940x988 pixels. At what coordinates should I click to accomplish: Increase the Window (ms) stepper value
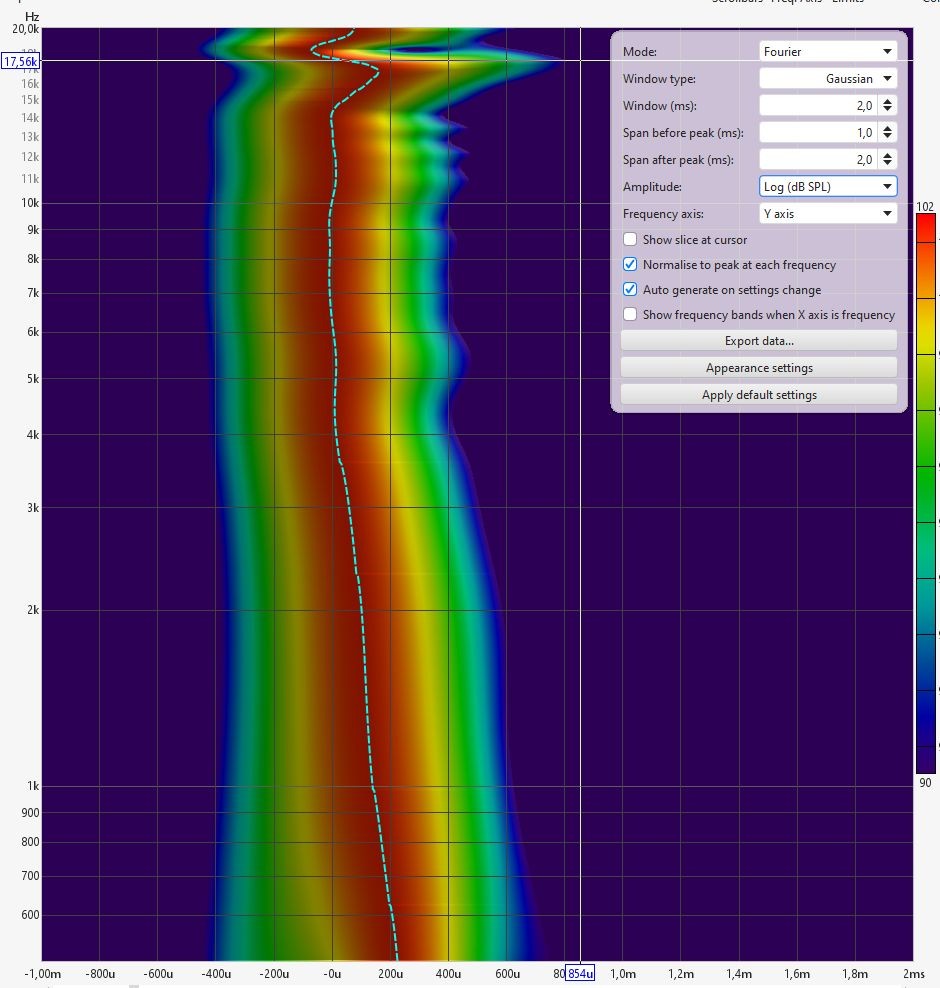887,101
